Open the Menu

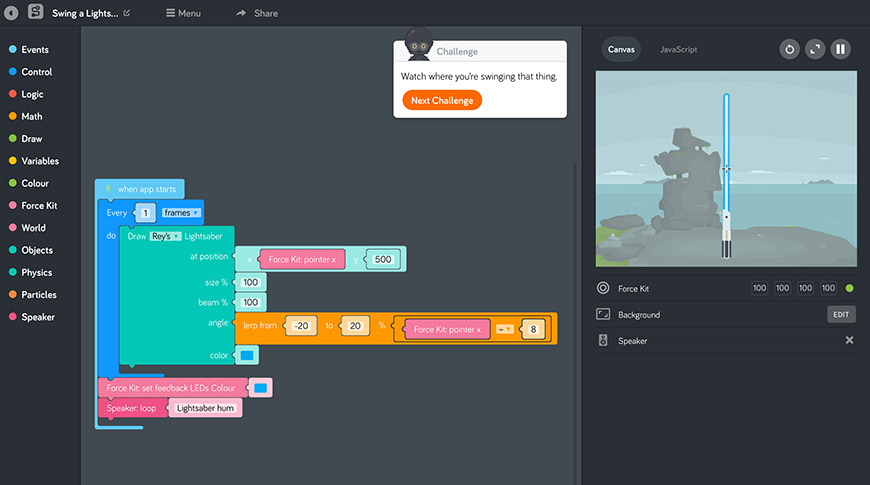click(x=183, y=13)
